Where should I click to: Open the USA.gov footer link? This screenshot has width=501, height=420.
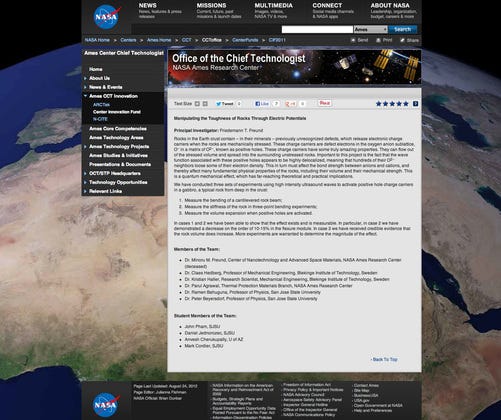[361, 400]
